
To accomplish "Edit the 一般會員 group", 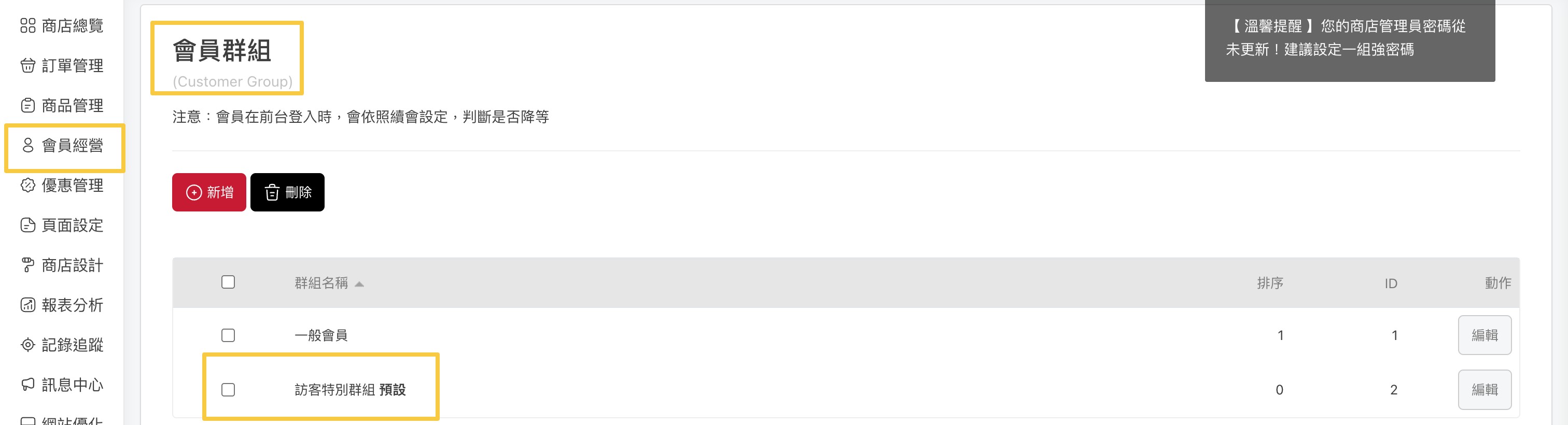I will pos(1484,336).
